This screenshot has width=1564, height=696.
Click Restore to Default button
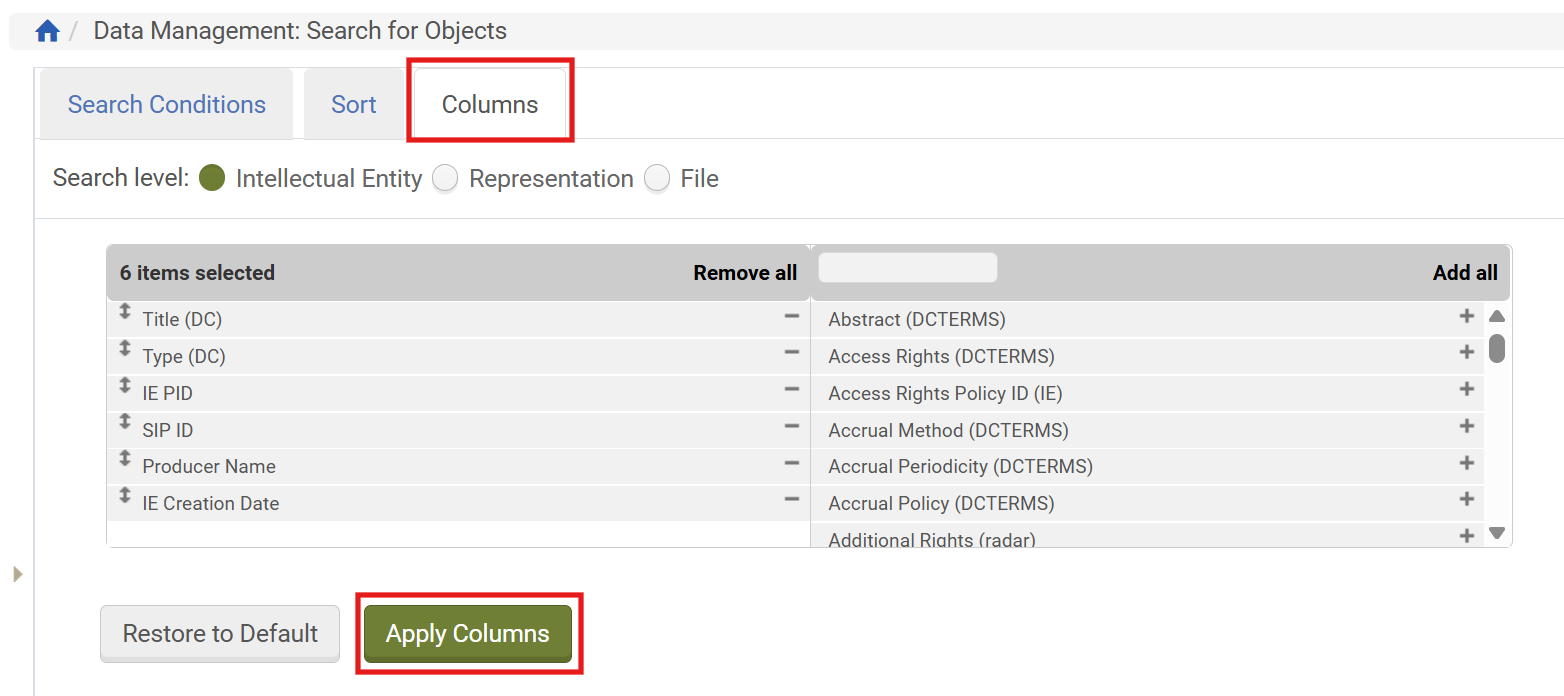[x=220, y=634]
